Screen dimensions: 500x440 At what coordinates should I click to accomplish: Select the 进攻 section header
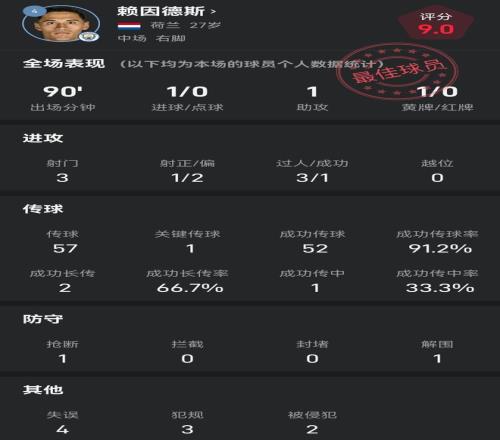[x=43, y=138]
